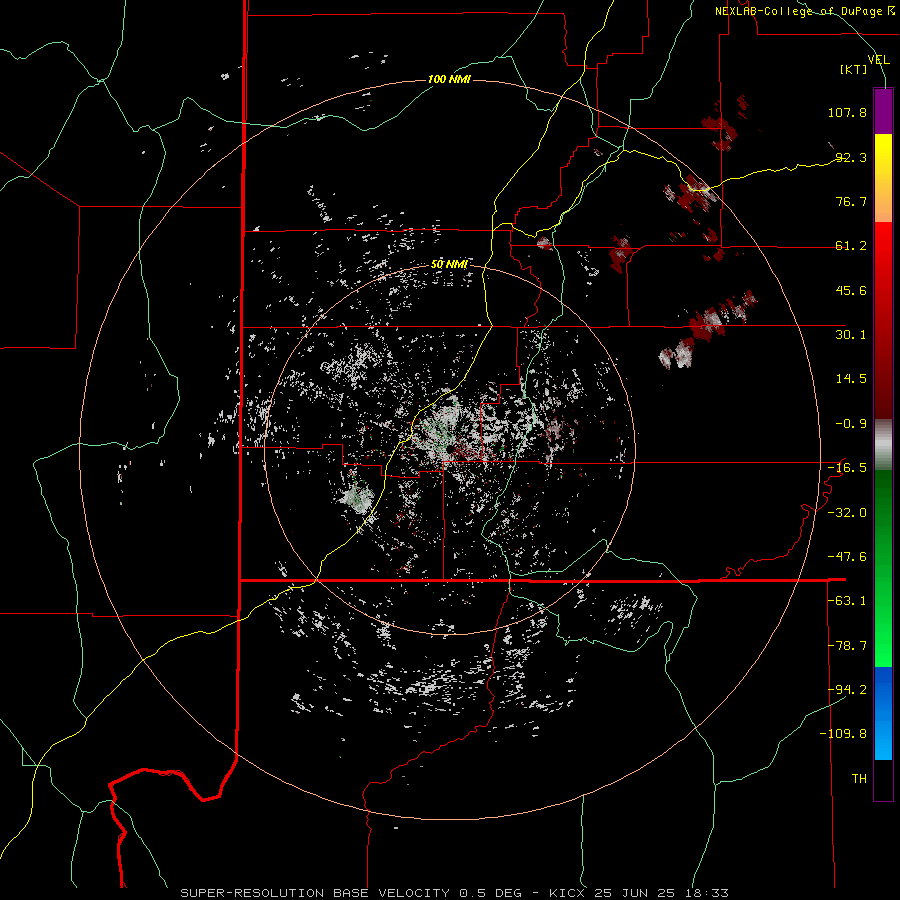Click the 92.3 velocity scale value
900x900 pixels.
click(851, 157)
